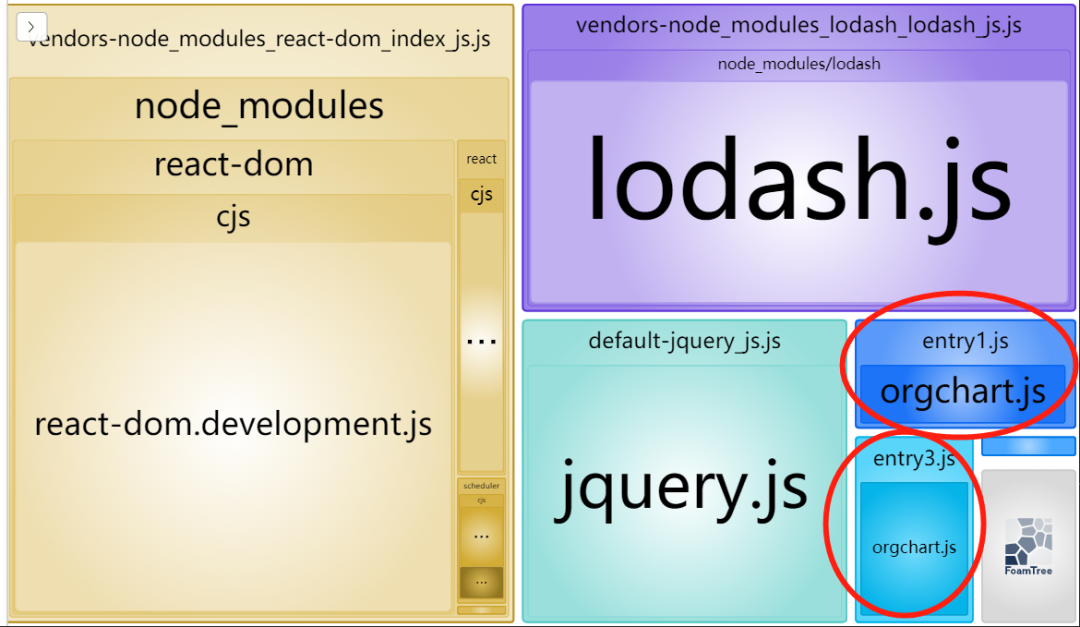1080x627 pixels.
Task: Select the large node_modules folder in react-dom chunk
Action: 259,105
